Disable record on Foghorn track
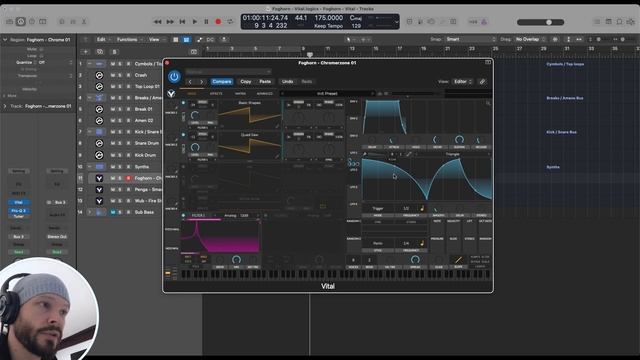Screen dimensions: 640x360 pyautogui.click(x=129, y=178)
